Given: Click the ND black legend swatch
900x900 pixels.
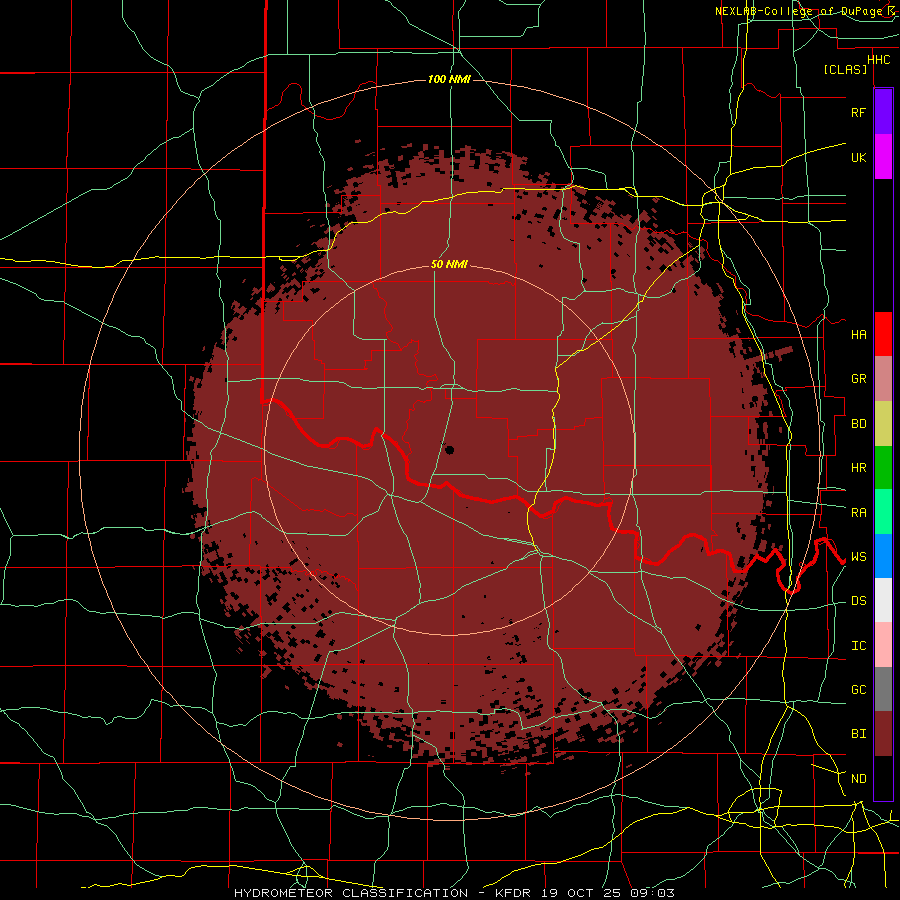Looking at the screenshot, I should click(883, 778).
